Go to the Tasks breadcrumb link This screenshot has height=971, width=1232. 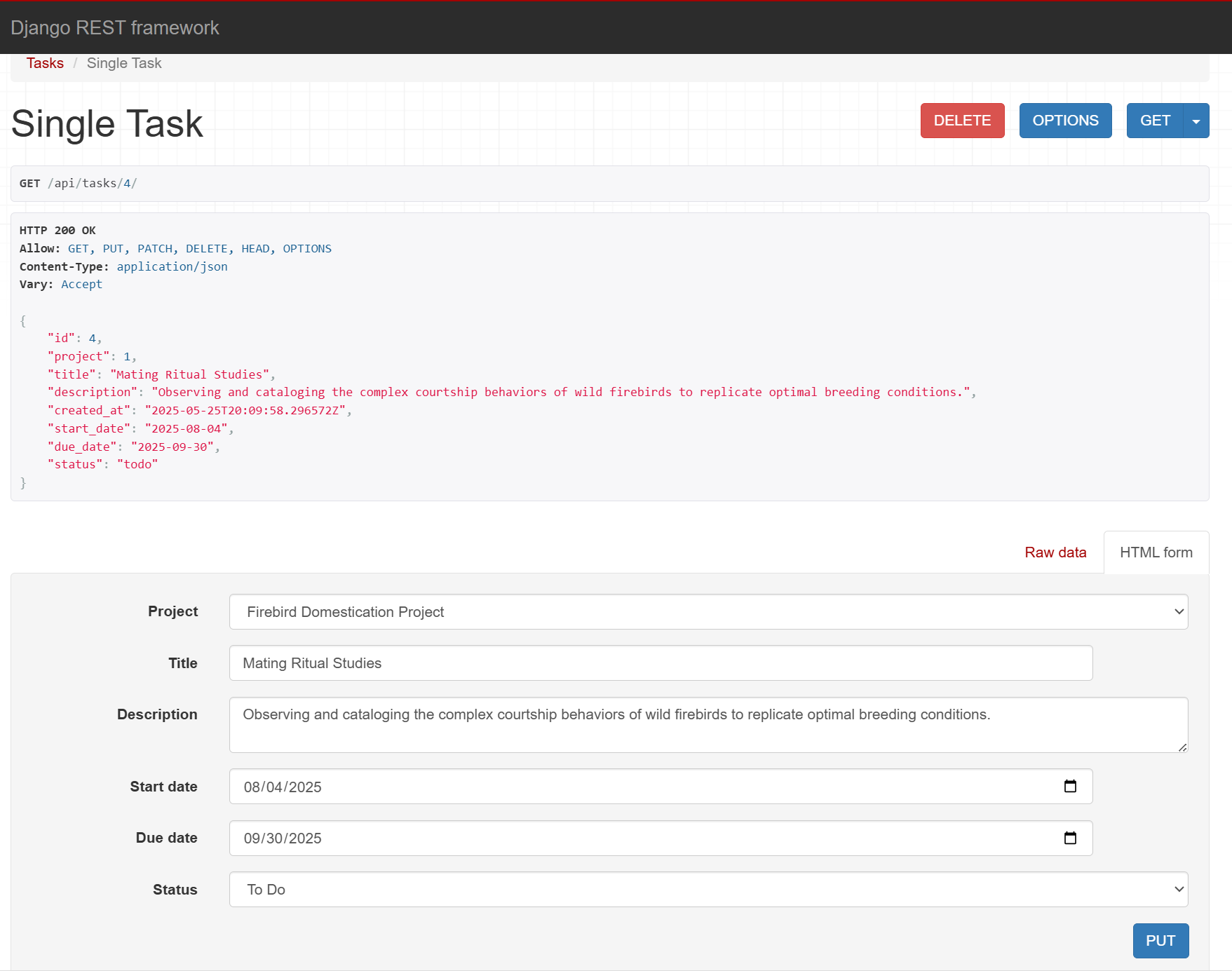[45, 63]
